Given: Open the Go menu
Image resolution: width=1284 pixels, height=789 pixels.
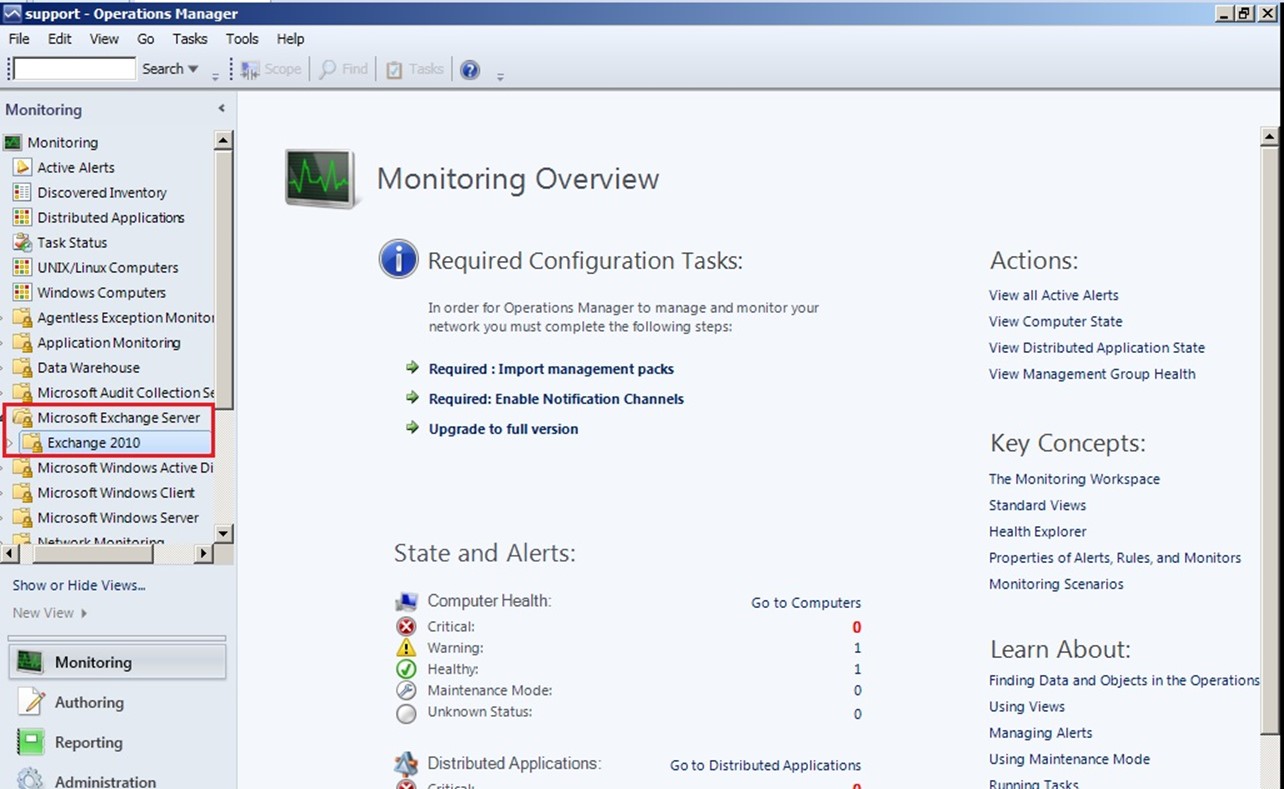Looking at the screenshot, I should click(x=146, y=39).
